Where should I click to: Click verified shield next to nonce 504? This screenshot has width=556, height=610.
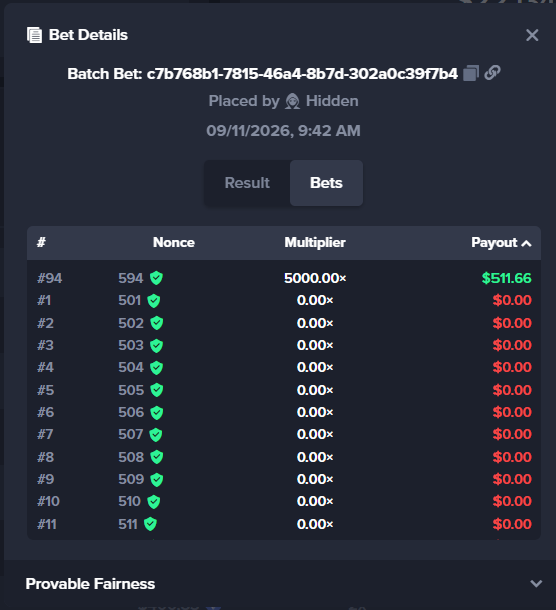point(156,368)
